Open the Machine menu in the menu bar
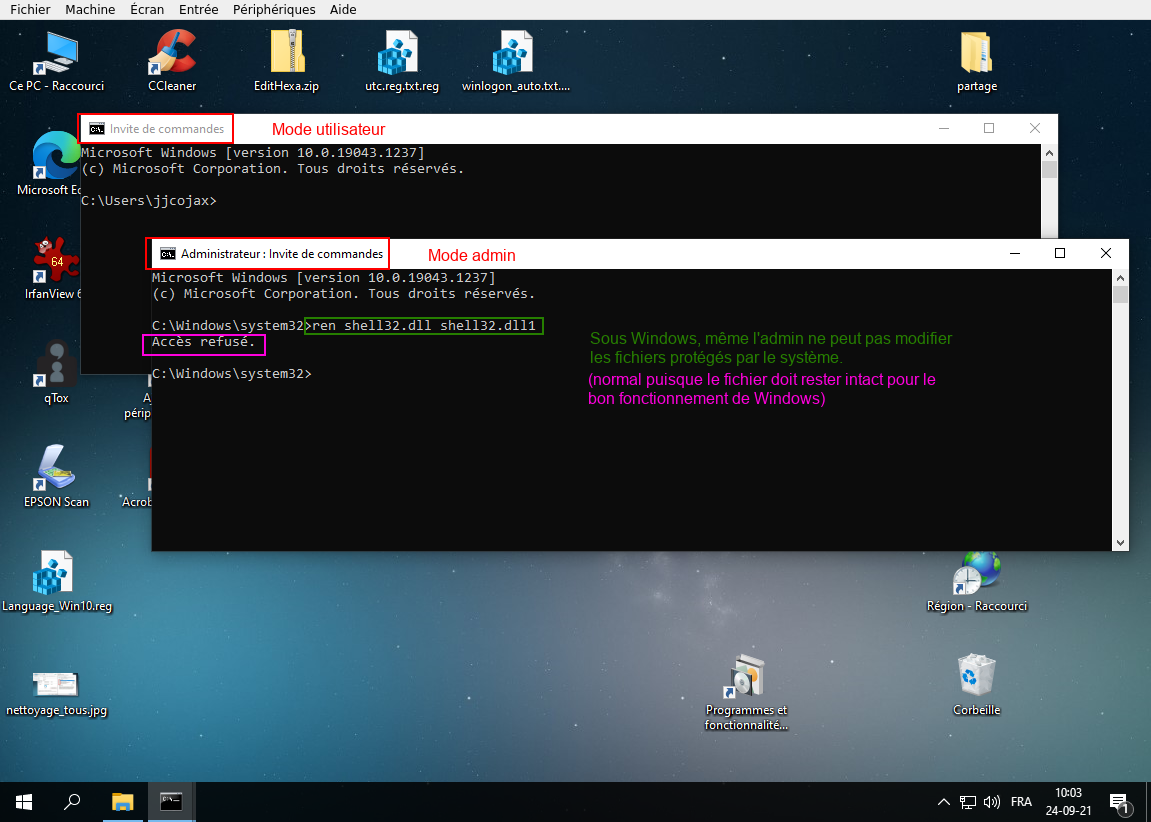This screenshot has height=822, width=1151. click(90, 9)
